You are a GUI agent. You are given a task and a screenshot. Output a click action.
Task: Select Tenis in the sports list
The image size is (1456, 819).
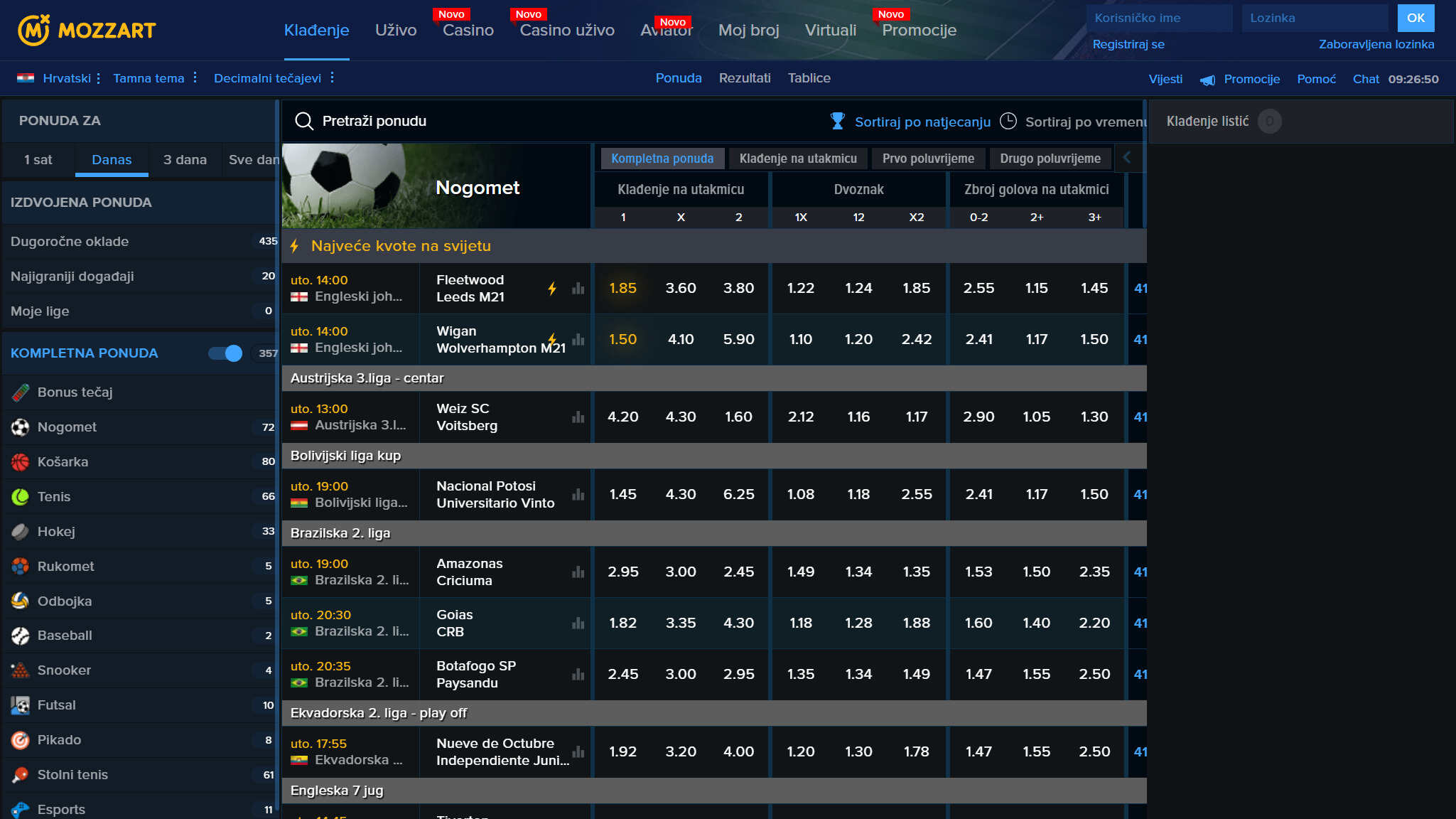click(54, 497)
